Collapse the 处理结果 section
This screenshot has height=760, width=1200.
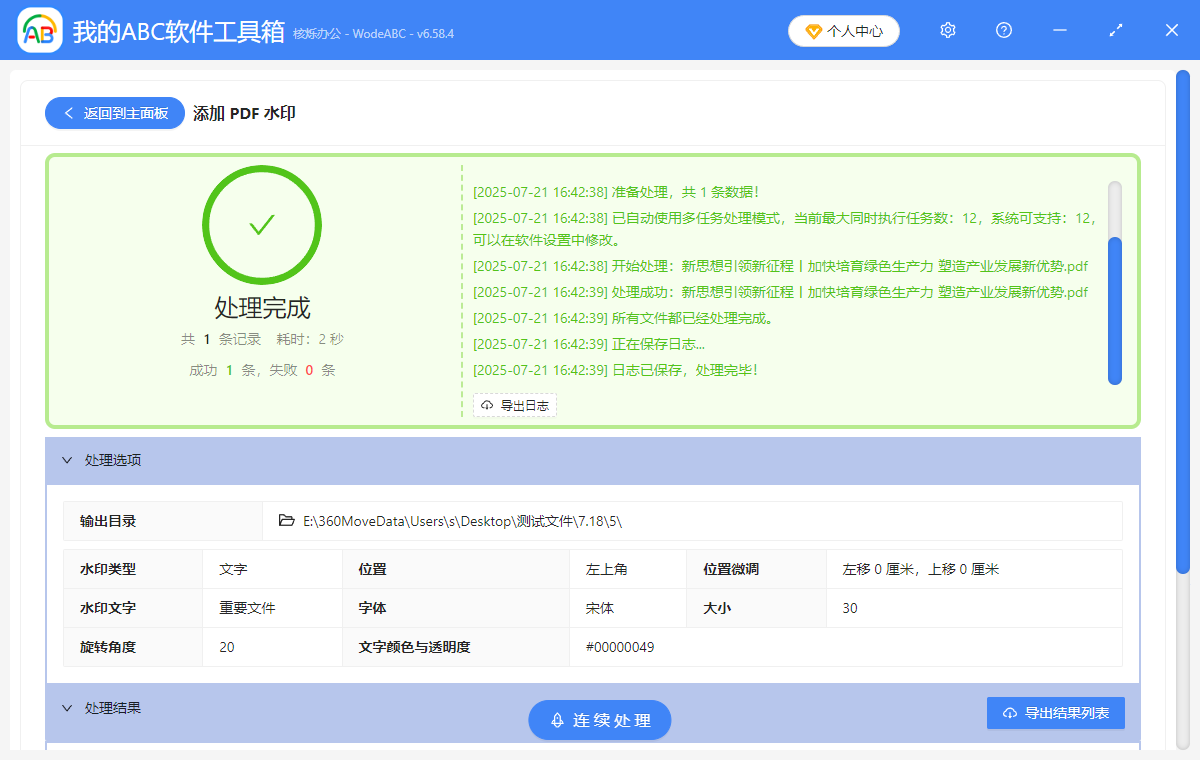(x=67, y=708)
